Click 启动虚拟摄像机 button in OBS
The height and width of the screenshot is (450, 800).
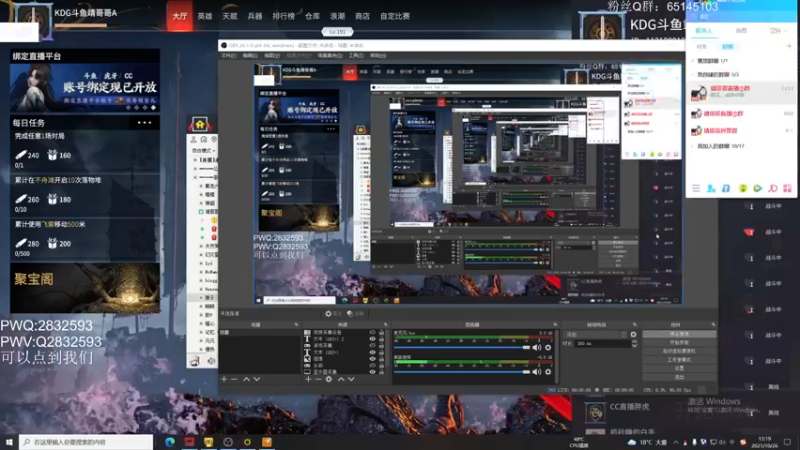click(679, 351)
